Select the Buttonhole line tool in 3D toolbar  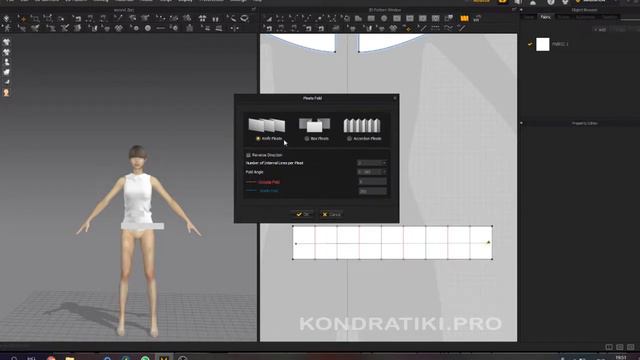(160, 28)
